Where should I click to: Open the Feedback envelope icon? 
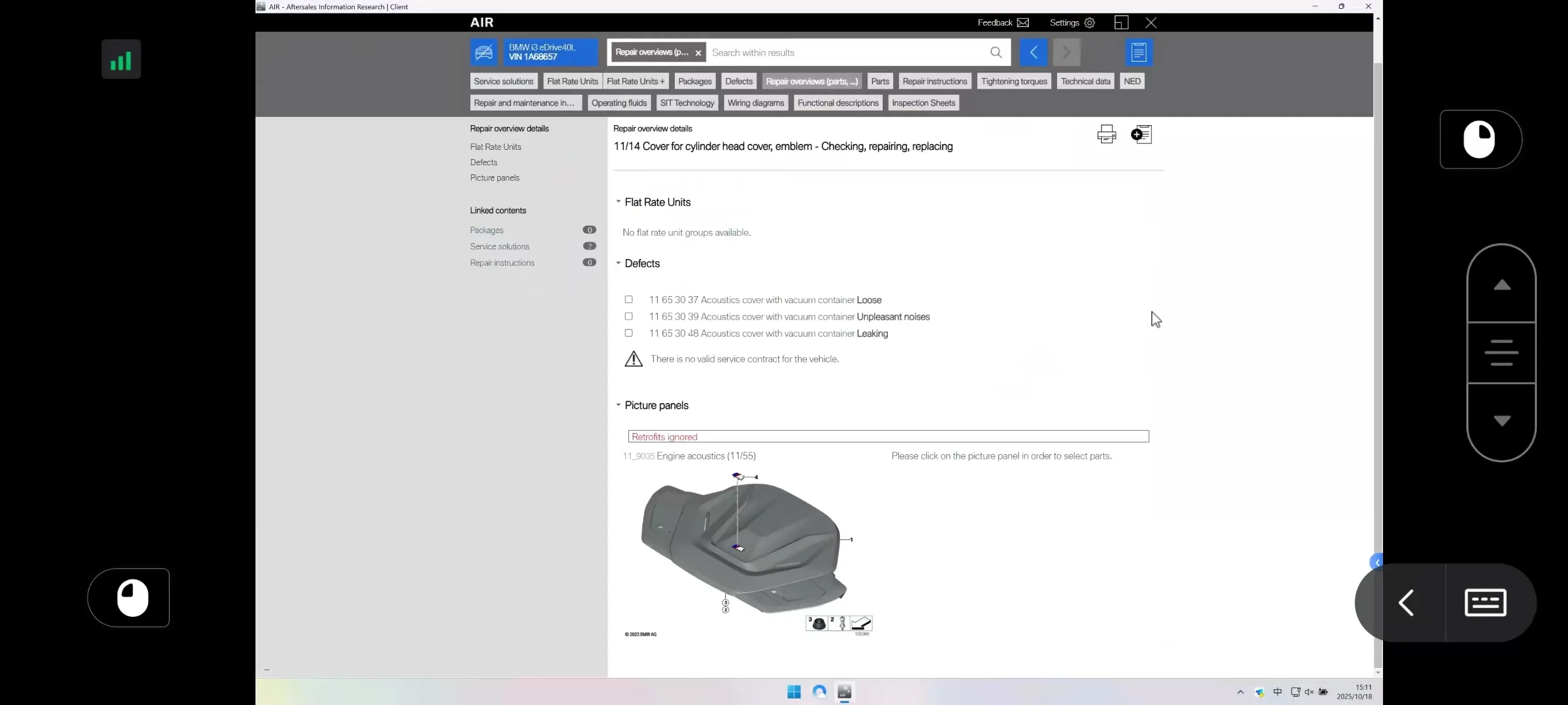point(1023,22)
